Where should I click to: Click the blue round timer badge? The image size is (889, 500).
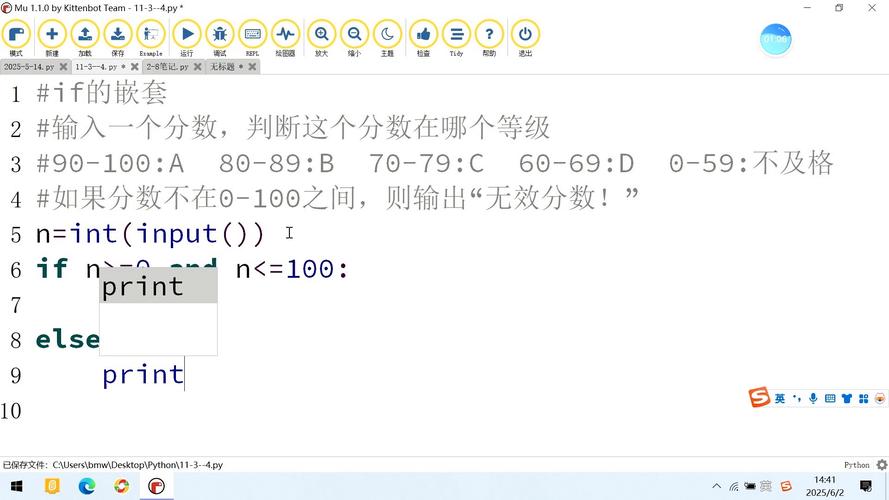tap(775, 39)
